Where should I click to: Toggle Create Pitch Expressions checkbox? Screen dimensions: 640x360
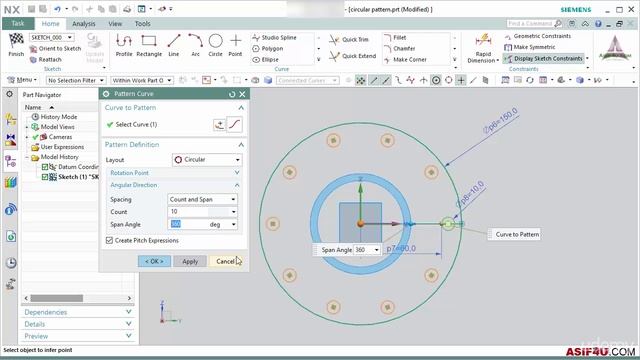[109, 240]
